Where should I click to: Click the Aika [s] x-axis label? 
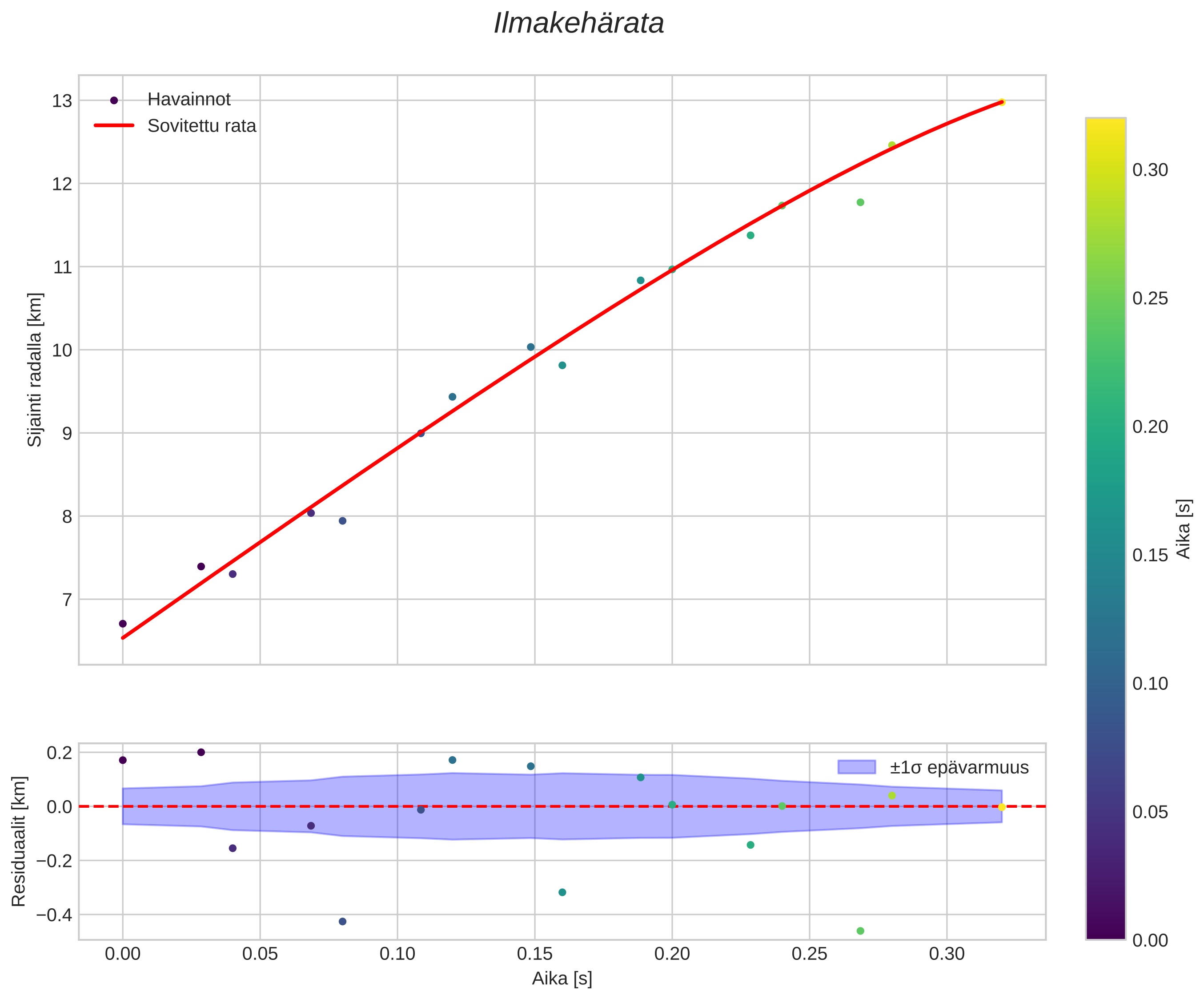(562, 979)
